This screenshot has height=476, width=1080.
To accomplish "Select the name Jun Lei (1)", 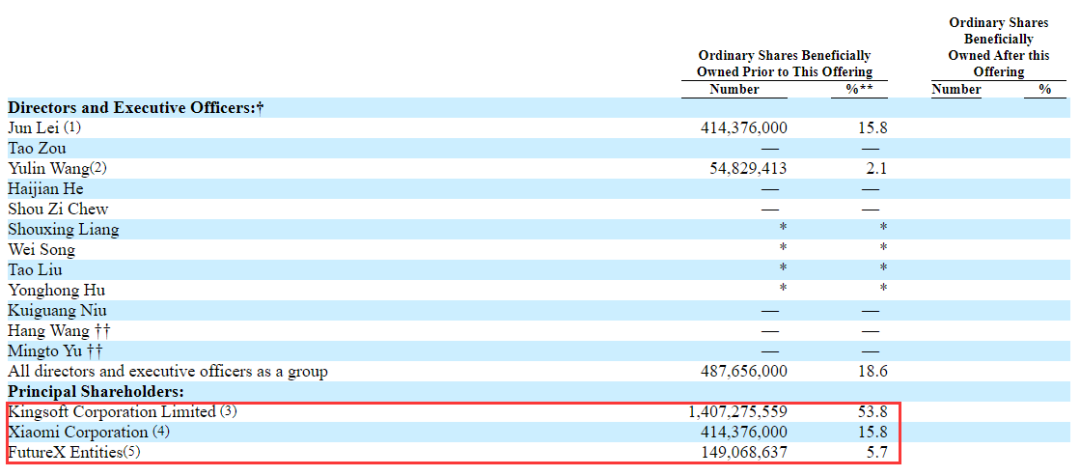I will [x=45, y=128].
